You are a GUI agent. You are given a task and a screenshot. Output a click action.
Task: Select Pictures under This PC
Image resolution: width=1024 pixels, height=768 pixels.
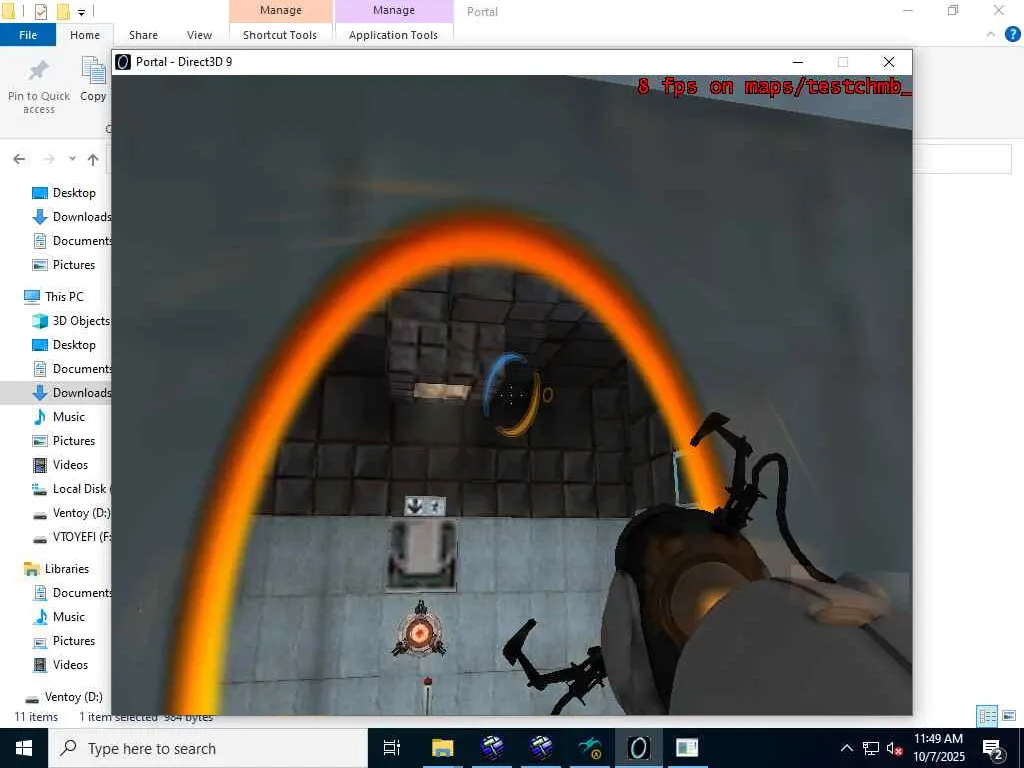click(64, 441)
